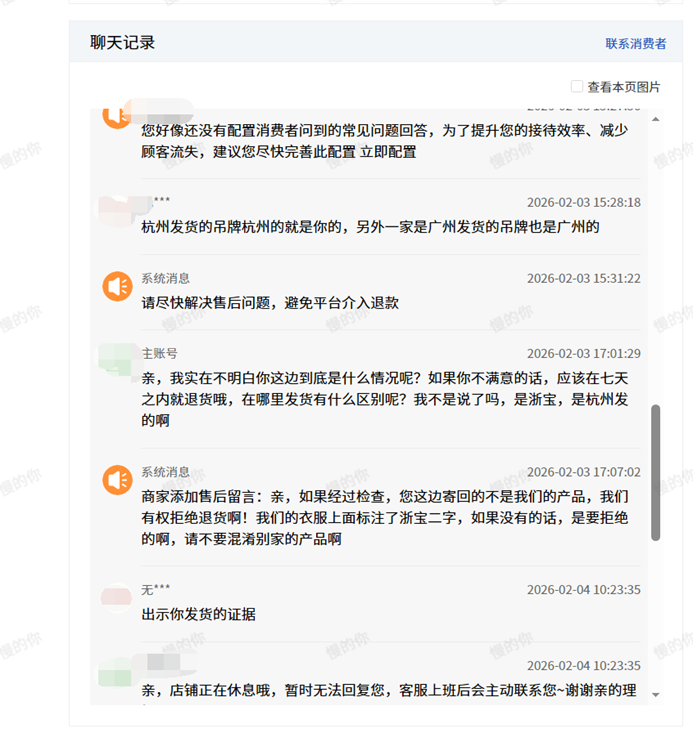This screenshot has height=733, width=693.
Task: Click the scroll down arrow in chat list
Action: (656, 694)
